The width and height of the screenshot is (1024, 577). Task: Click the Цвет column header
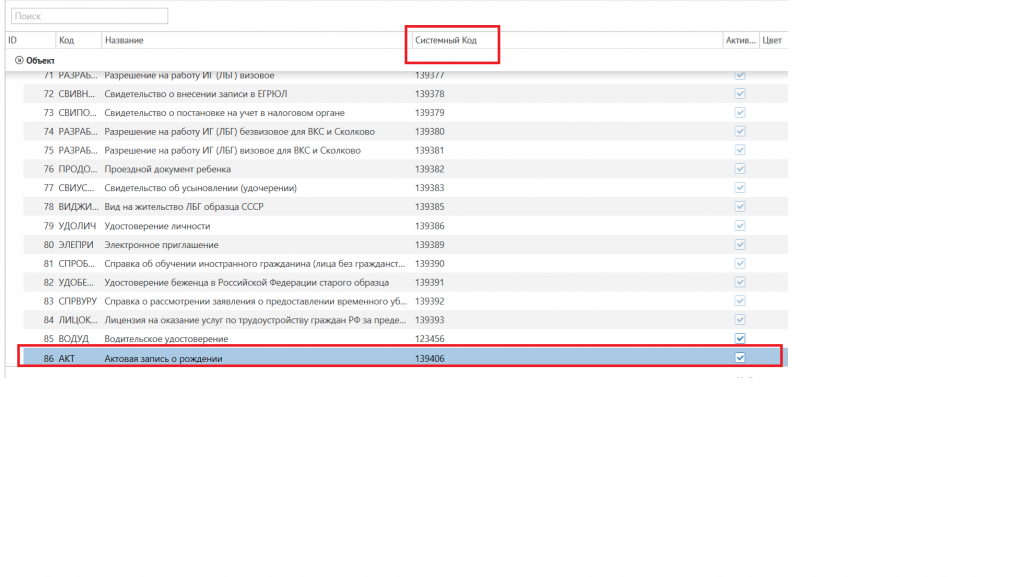point(772,40)
